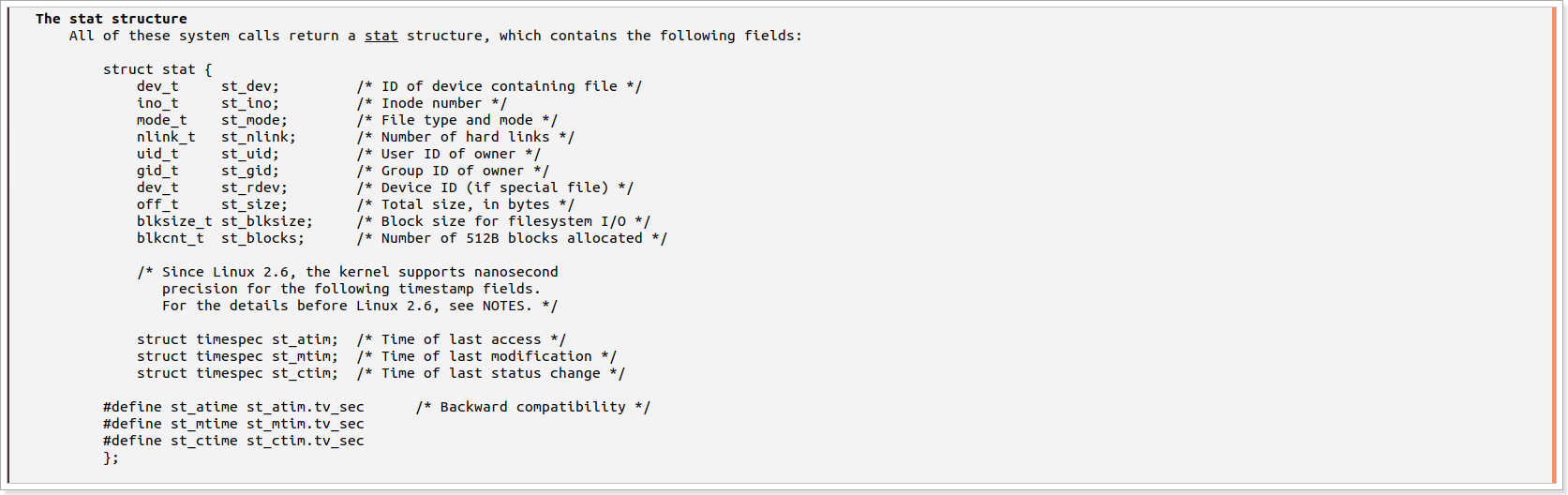1568x495 pixels.
Task: Click the "Since Linux 2.6" comment line
Action: [348, 272]
